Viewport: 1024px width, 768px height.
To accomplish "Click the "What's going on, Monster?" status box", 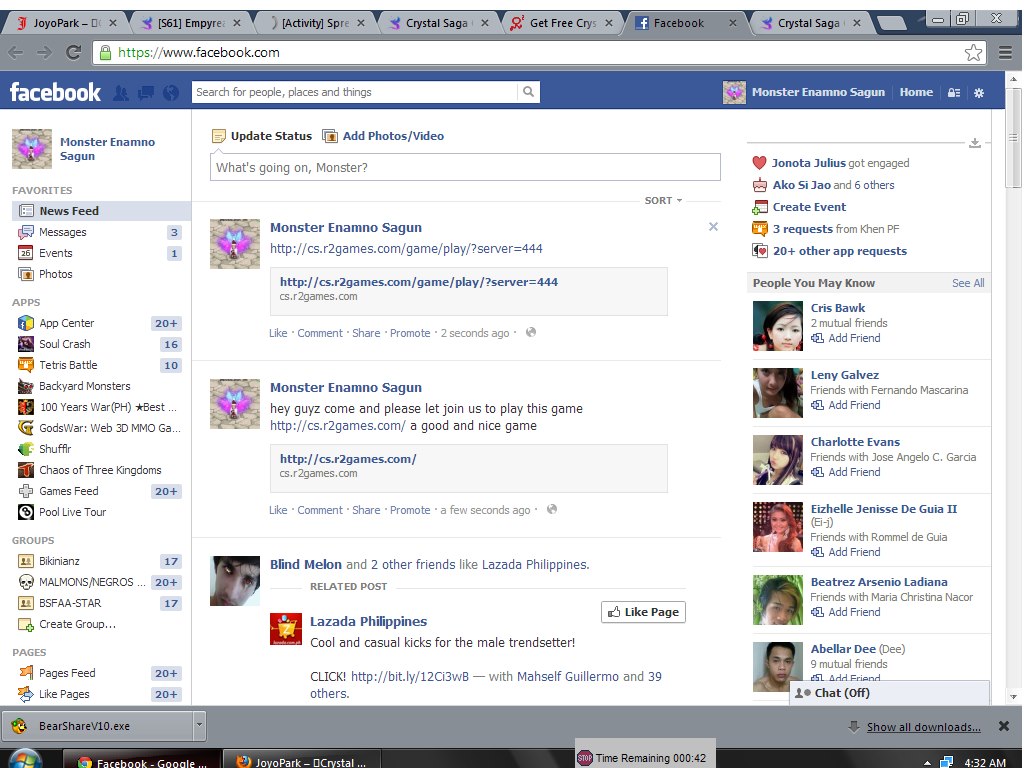I will 465,167.
